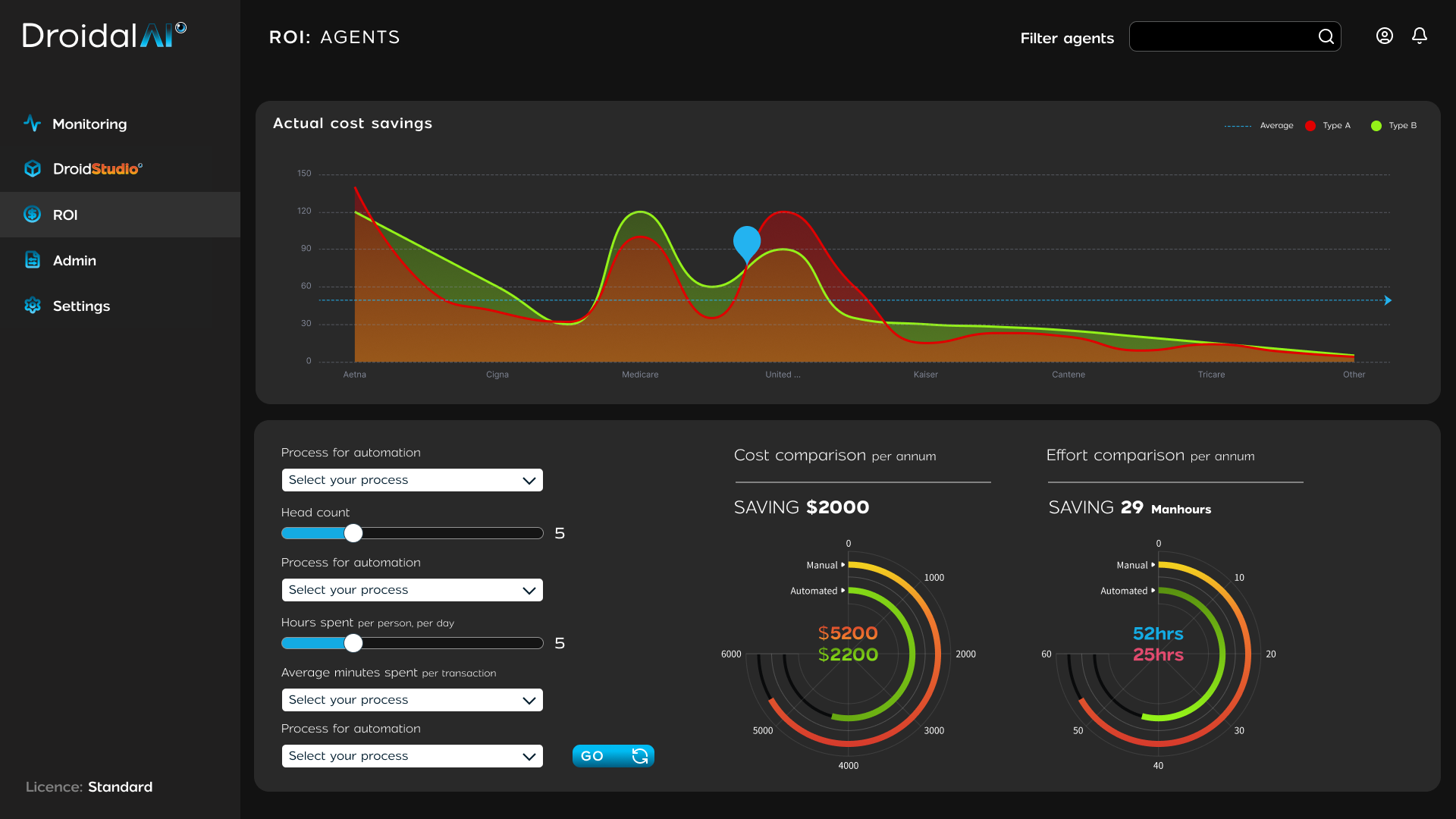Viewport: 1456px width, 819px height.
Task: Click the Medicare axis label
Action: [640, 375]
